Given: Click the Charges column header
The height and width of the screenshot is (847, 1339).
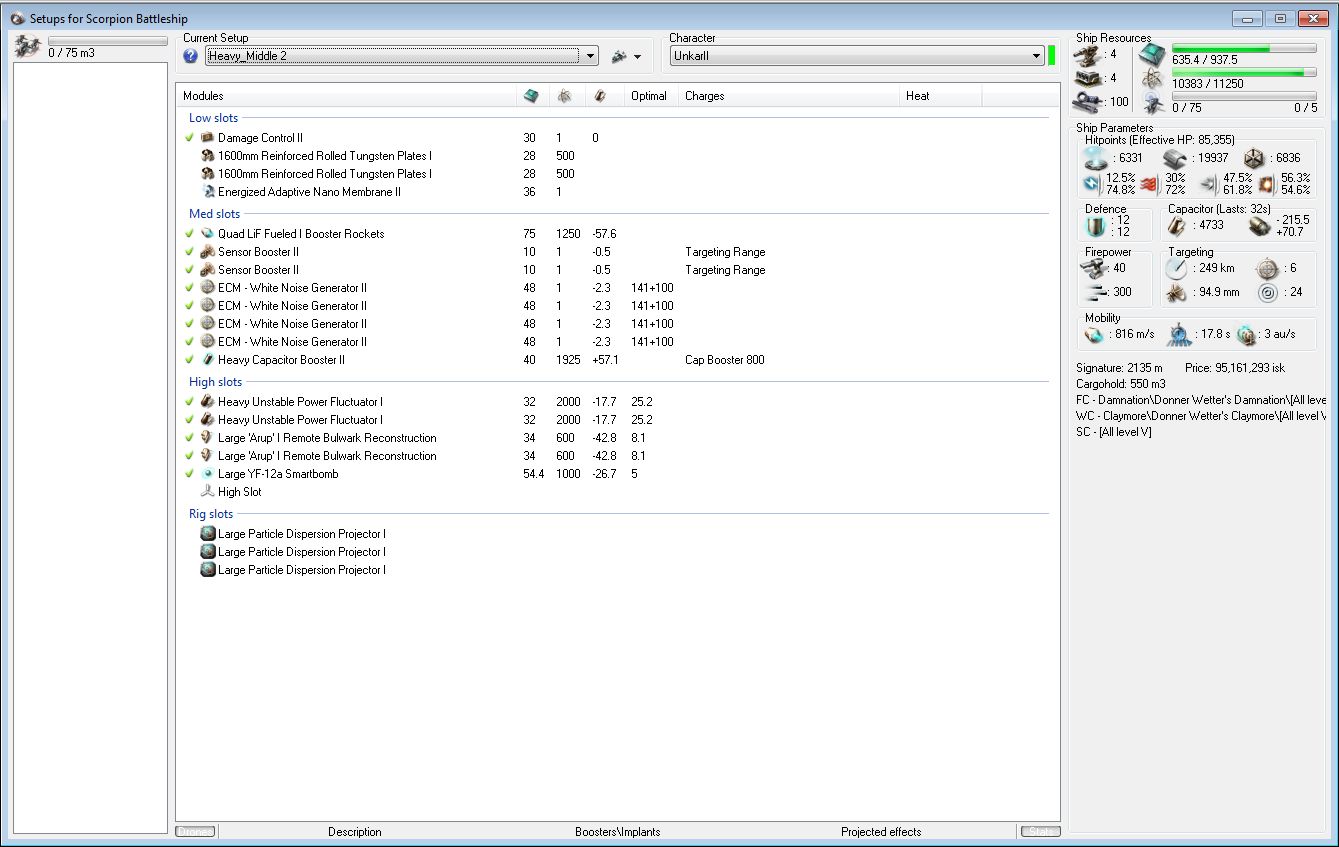Looking at the screenshot, I should coord(789,96).
